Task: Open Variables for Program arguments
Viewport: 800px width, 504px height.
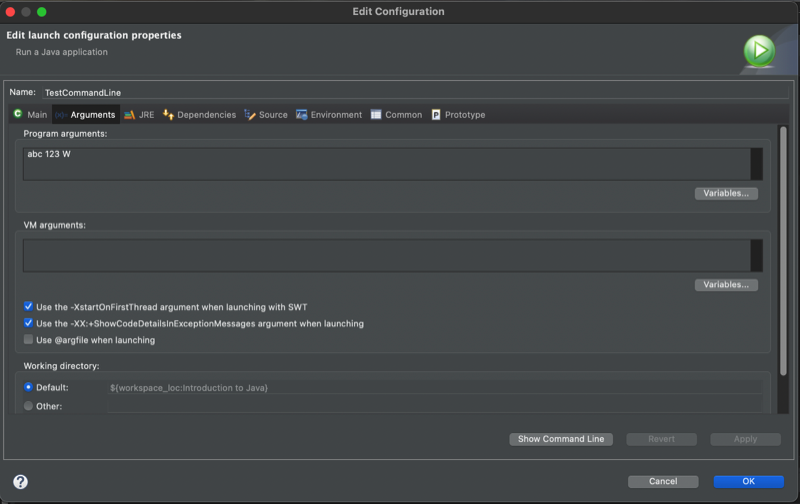Action: [726, 193]
